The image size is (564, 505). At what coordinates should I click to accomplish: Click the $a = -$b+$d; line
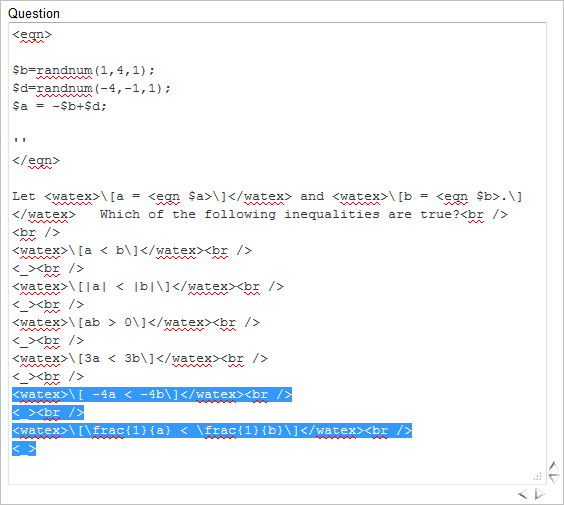point(59,106)
